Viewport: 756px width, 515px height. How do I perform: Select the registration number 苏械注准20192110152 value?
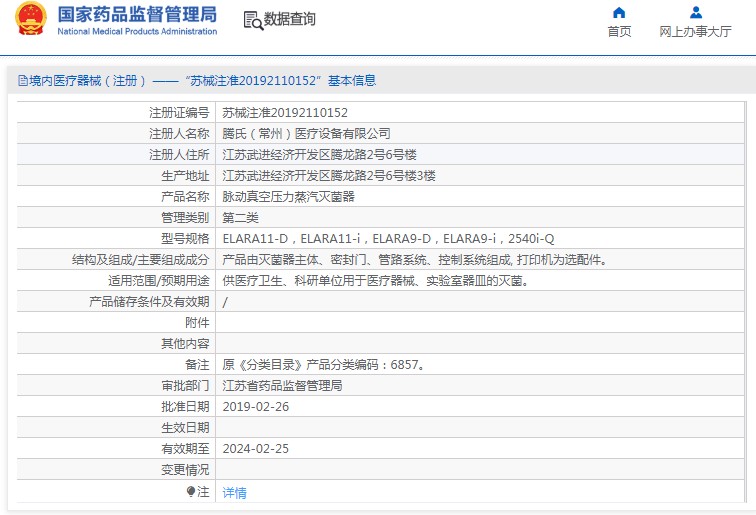tap(285, 113)
